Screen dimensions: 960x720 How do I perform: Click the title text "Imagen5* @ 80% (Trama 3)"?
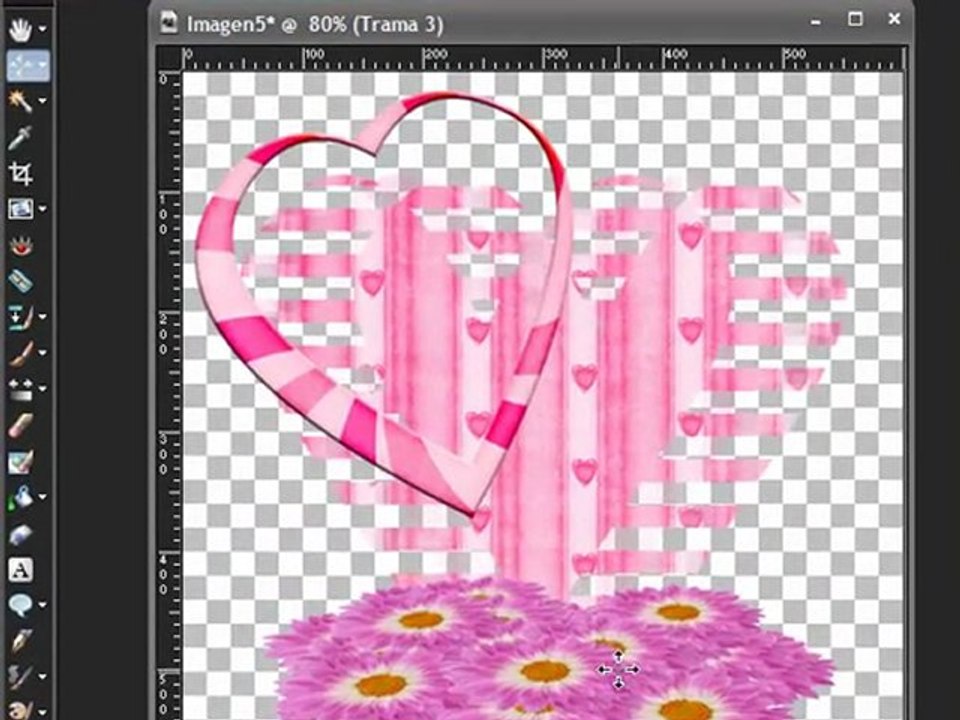(x=315, y=24)
